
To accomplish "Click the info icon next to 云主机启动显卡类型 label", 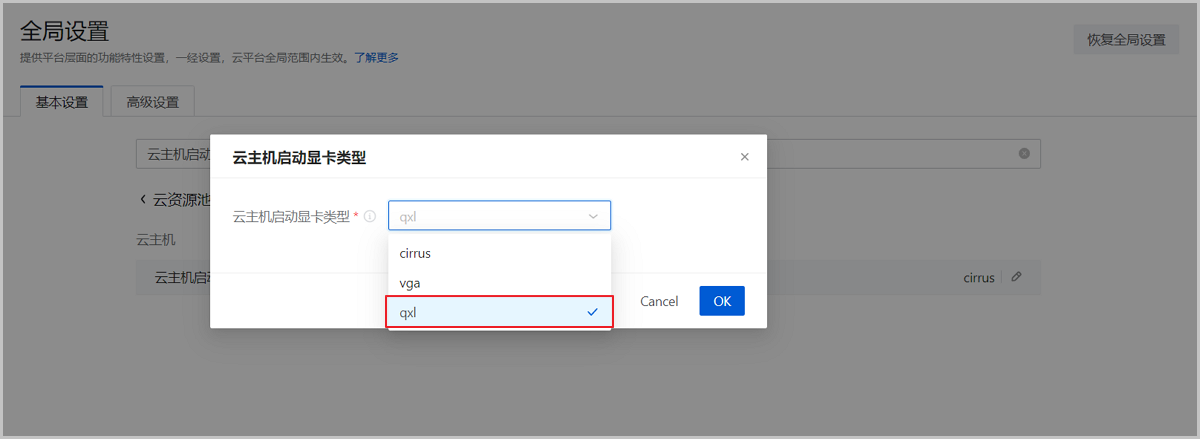I will (x=370, y=216).
